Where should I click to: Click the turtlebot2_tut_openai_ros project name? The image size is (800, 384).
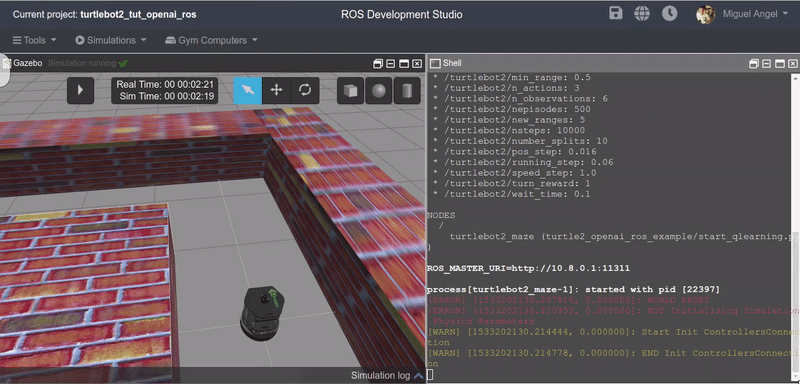pos(138,14)
